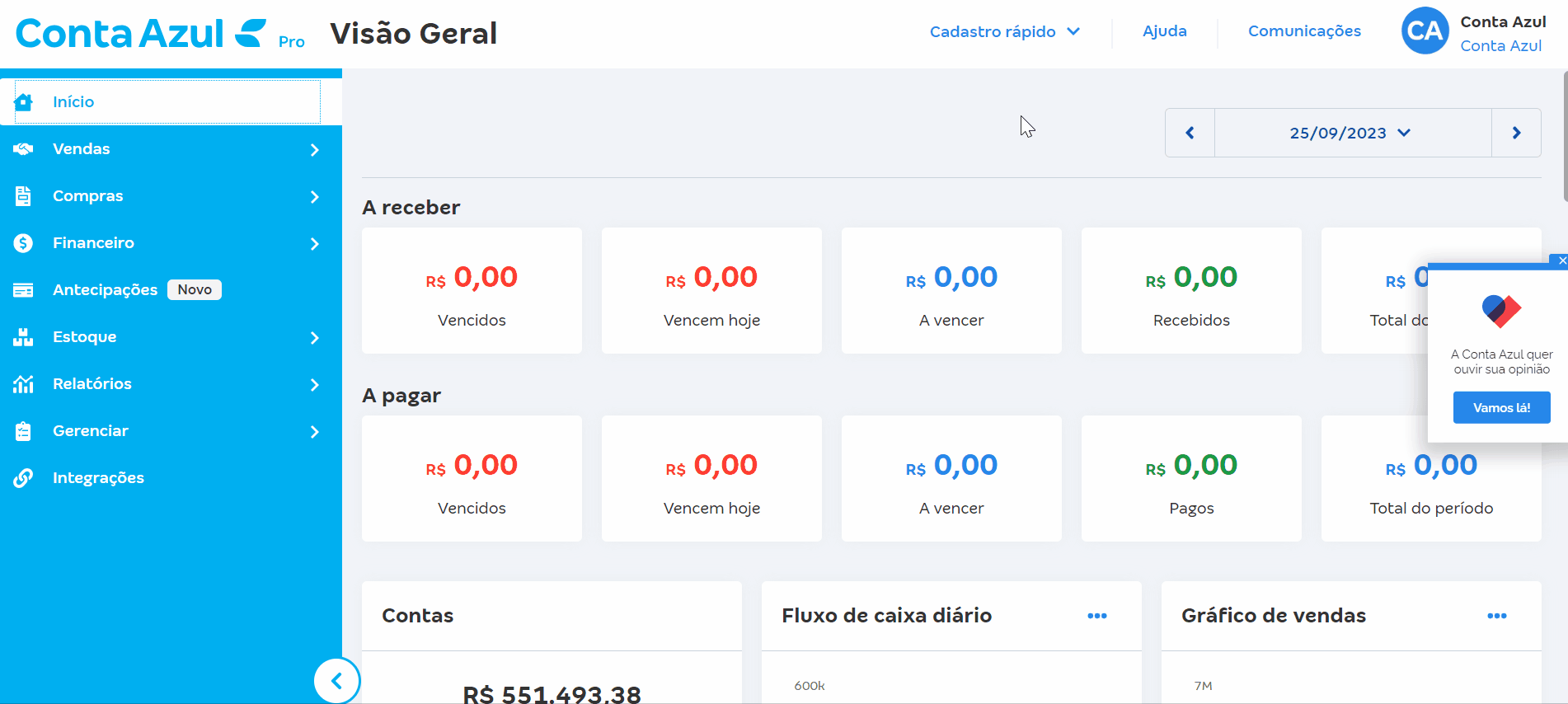Click the Integrações link icon

tap(23, 478)
